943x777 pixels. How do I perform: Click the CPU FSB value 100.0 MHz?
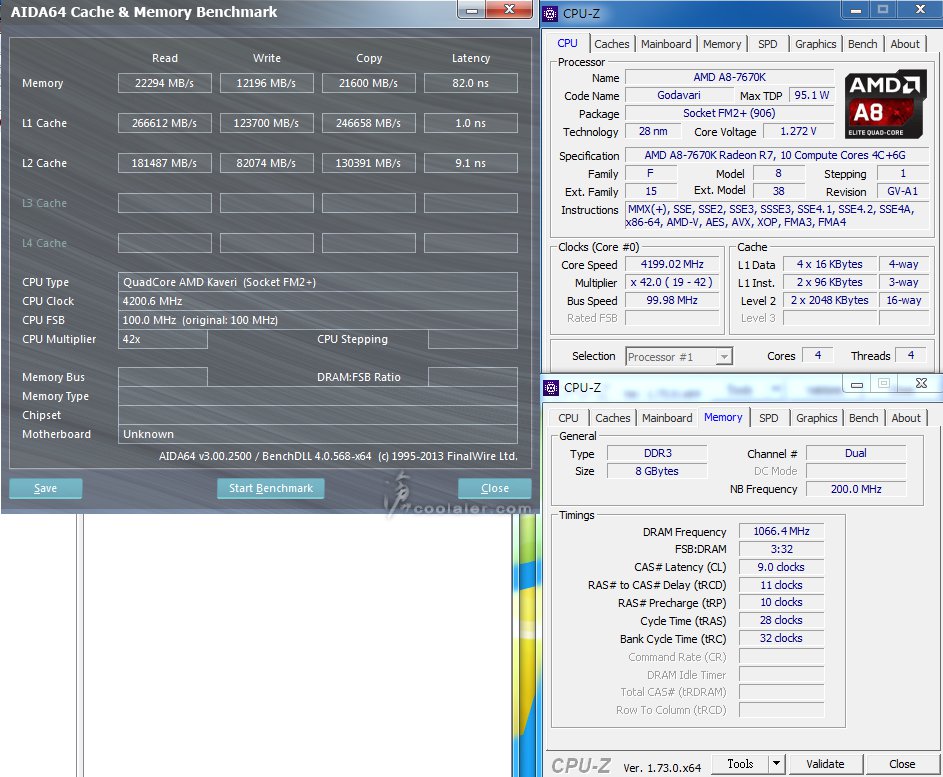pos(318,320)
